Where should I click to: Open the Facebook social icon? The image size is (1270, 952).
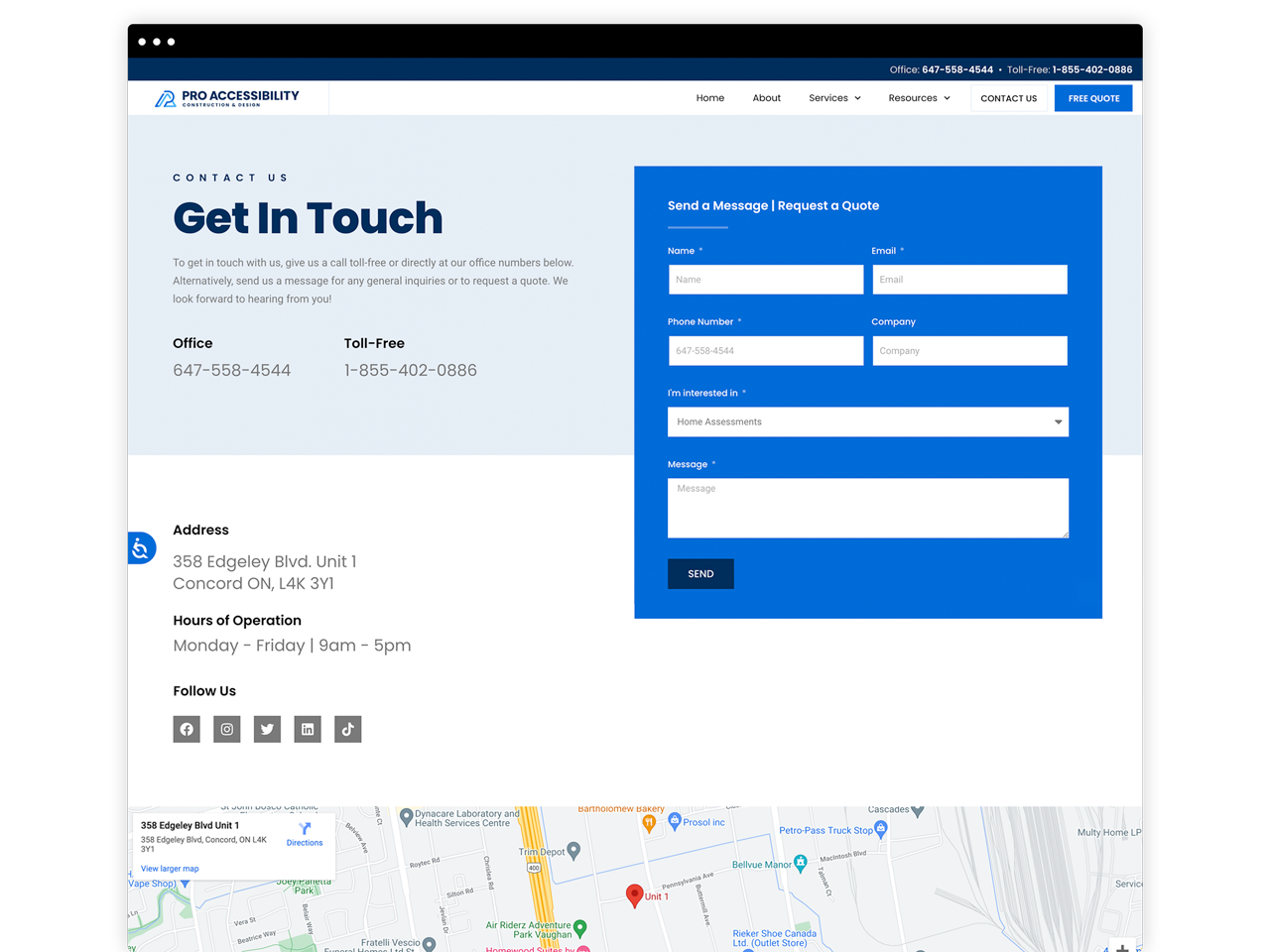pyautogui.click(x=187, y=729)
